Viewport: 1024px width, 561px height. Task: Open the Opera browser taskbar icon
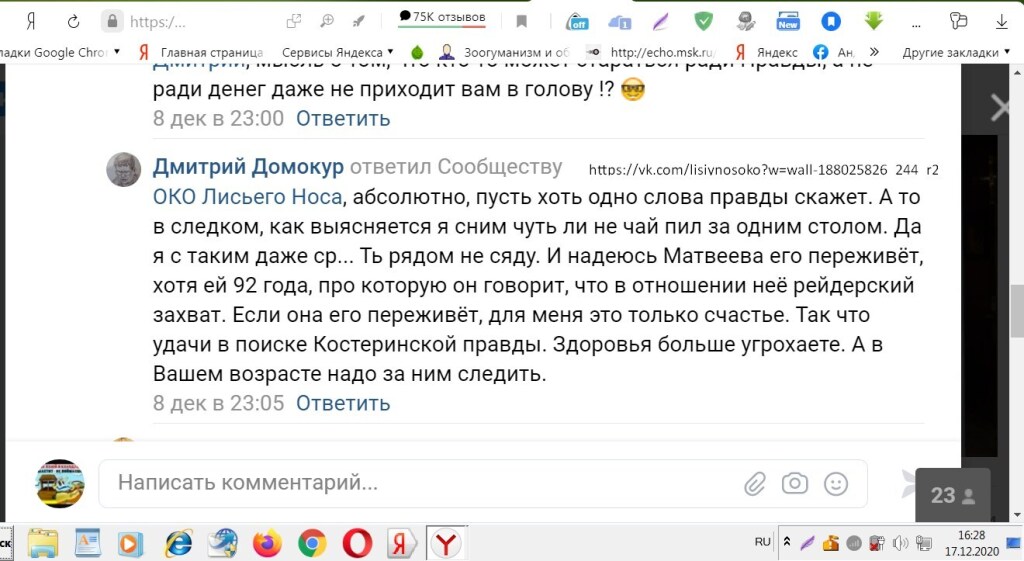357,543
